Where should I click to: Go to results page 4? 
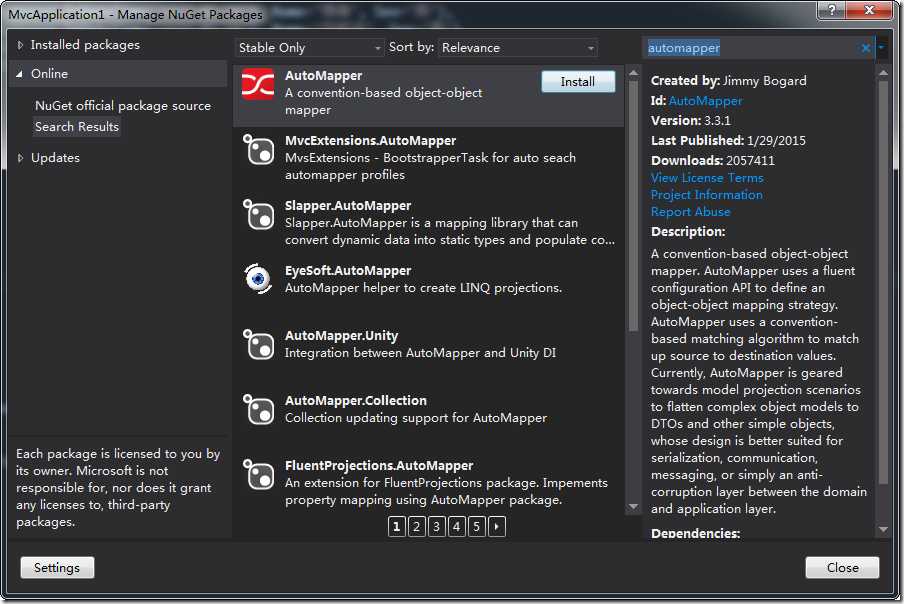pyautogui.click(x=457, y=526)
